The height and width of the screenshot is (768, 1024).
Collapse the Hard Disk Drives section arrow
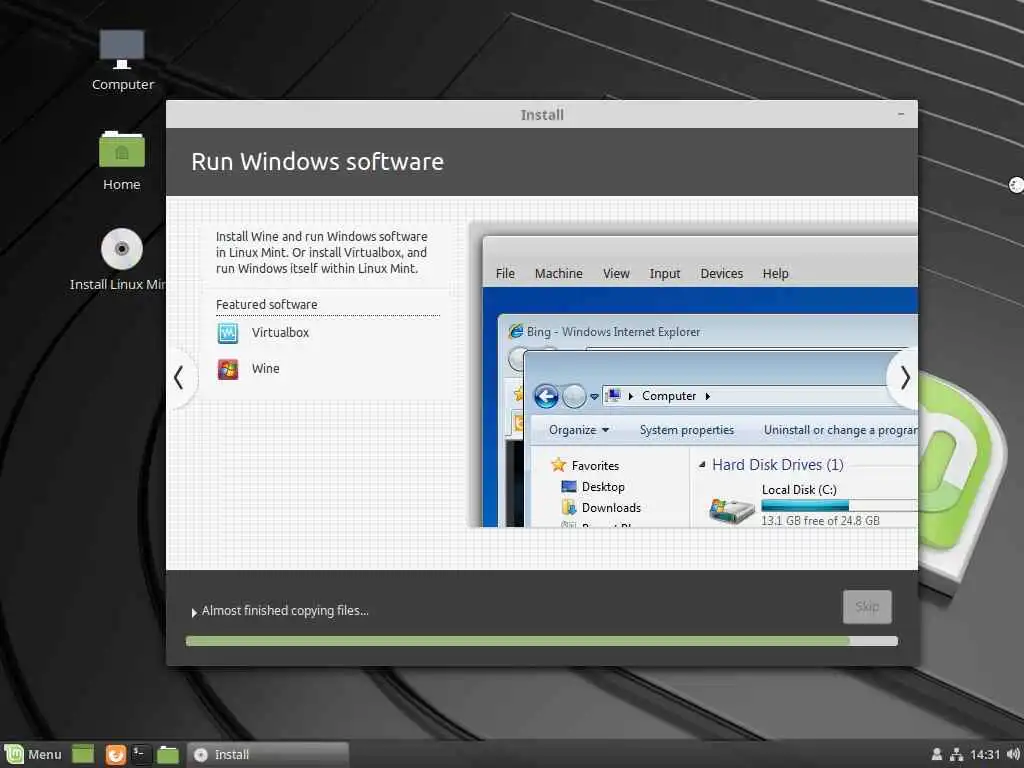[x=702, y=465]
